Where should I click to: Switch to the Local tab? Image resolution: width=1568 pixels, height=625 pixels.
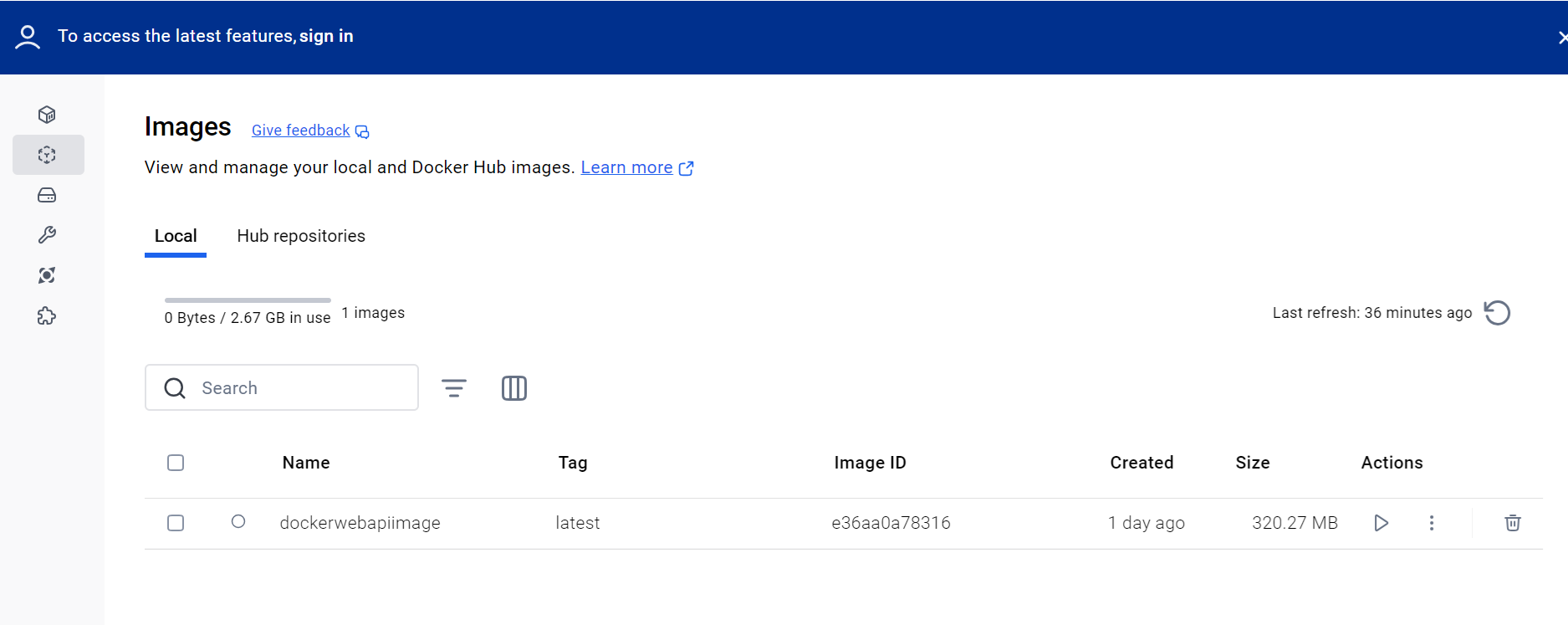(x=176, y=237)
